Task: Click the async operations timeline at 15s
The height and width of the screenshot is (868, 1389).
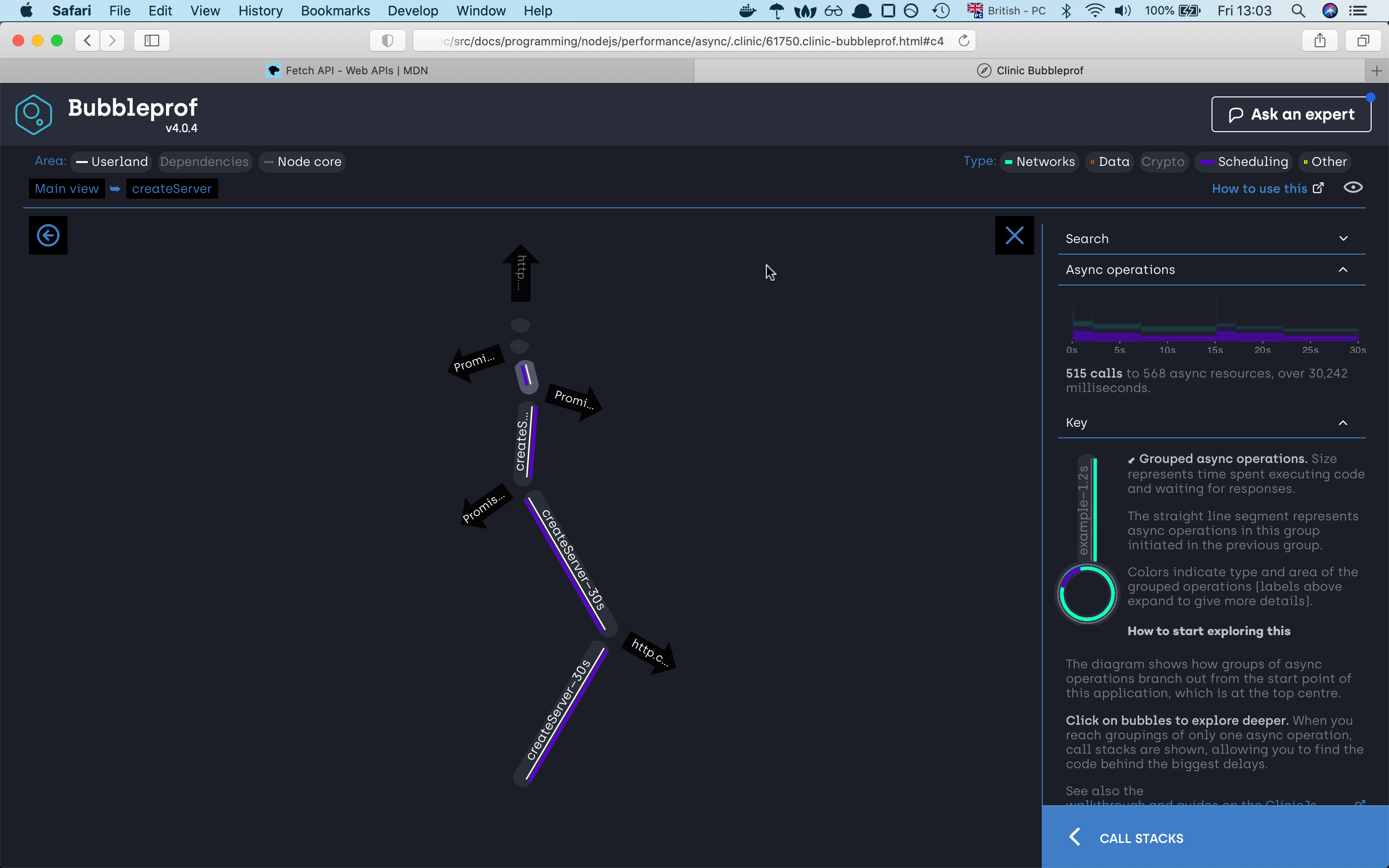Action: (x=1215, y=330)
